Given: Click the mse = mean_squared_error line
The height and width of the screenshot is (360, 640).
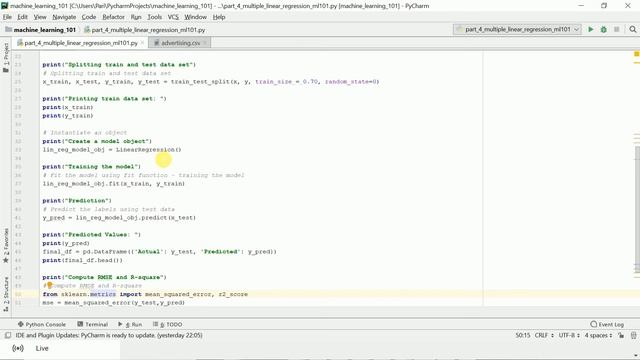Looking at the screenshot, I should click(113, 303).
